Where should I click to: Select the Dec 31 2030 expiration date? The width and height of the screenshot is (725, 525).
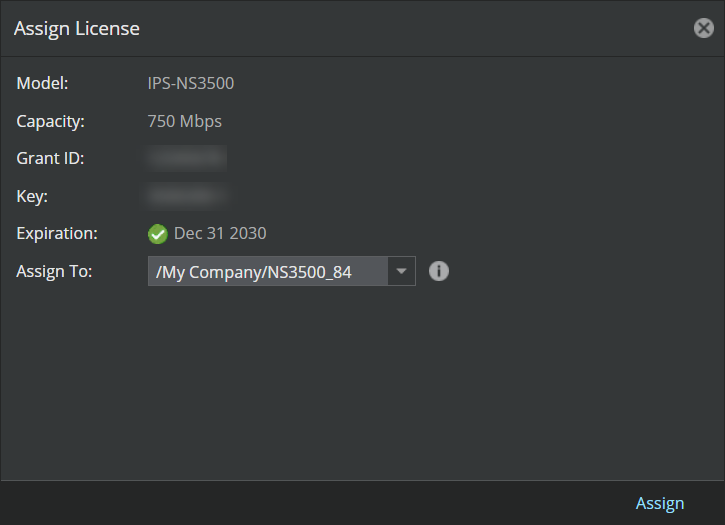[220, 233]
